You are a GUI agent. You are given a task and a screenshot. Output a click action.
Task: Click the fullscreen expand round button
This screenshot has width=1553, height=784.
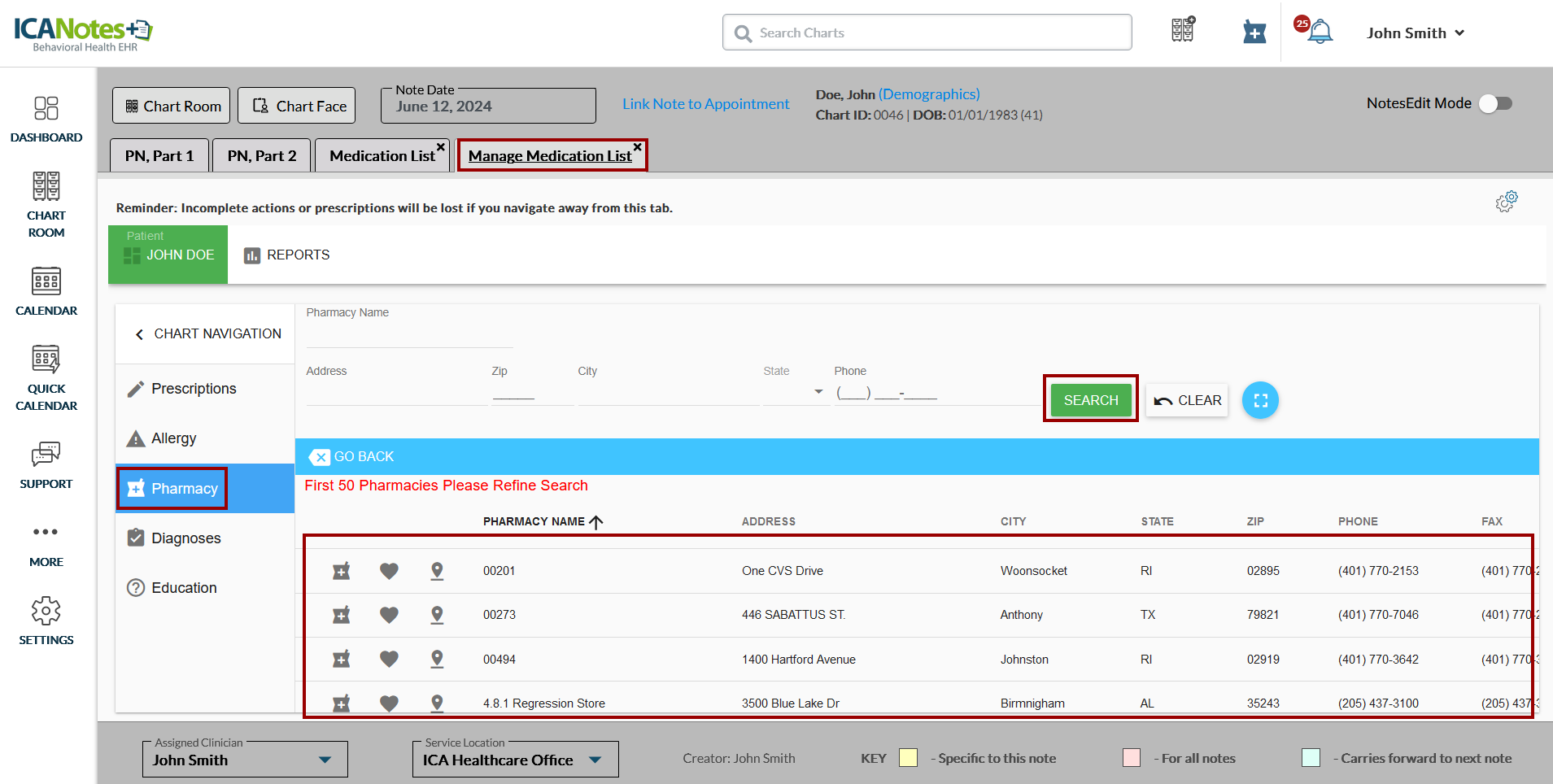[1260, 400]
